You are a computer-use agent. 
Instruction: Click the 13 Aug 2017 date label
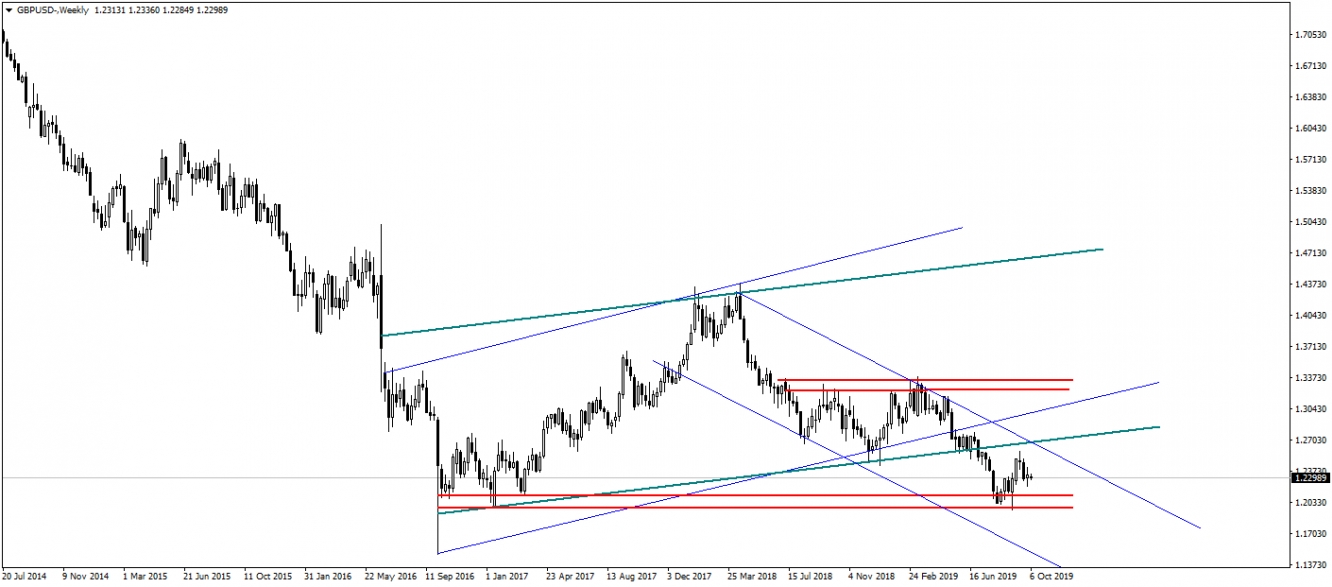[634, 577]
